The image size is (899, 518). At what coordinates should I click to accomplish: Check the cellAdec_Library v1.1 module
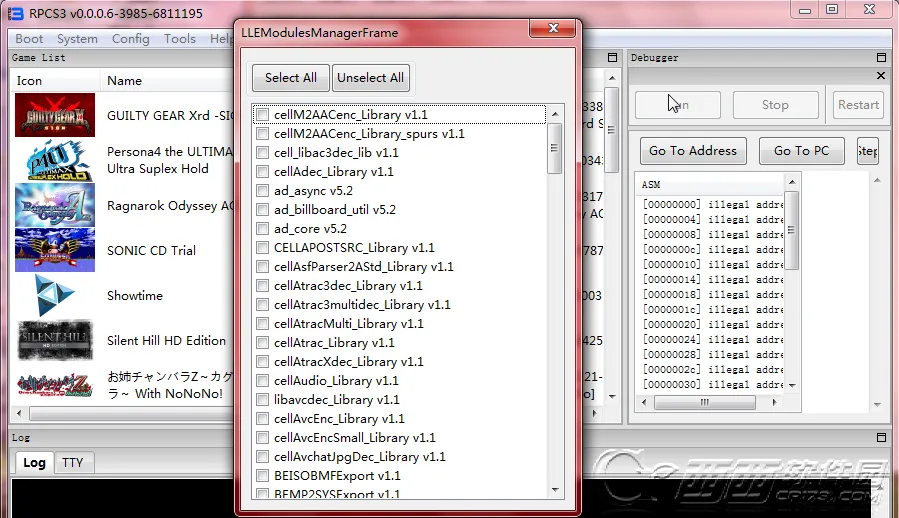coord(263,172)
